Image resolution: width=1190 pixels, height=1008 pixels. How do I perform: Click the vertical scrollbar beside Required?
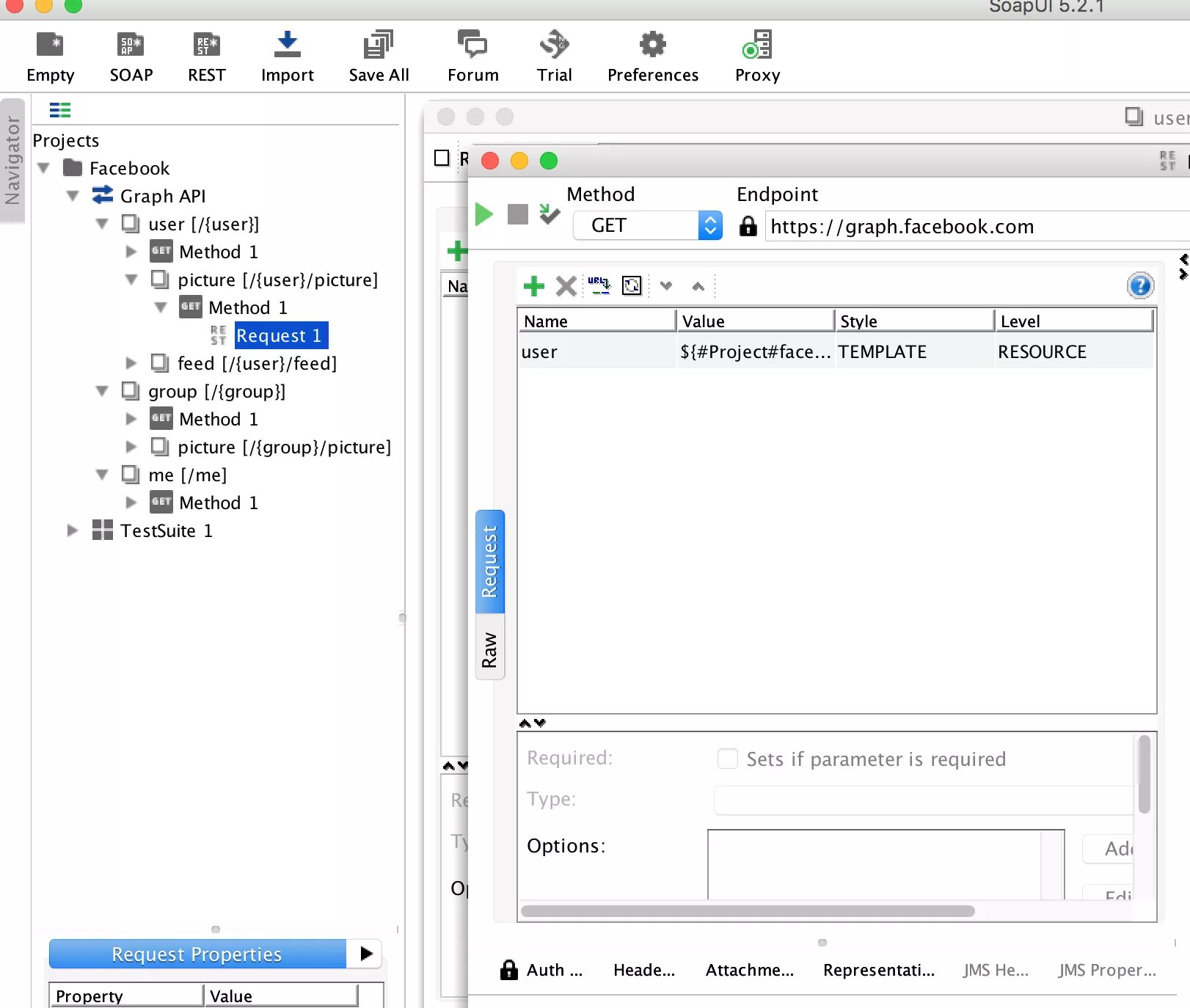tap(1144, 774)
